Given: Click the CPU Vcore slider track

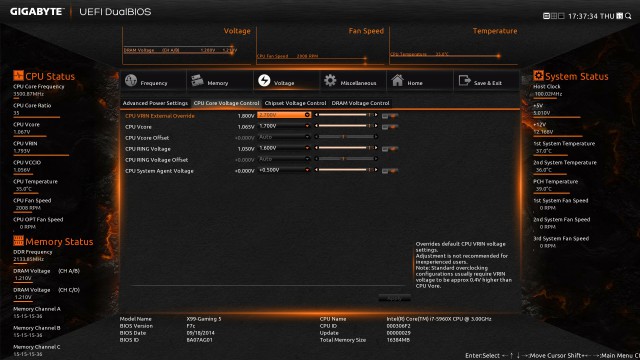Looking at the screenshot, I should click(346, 126).
